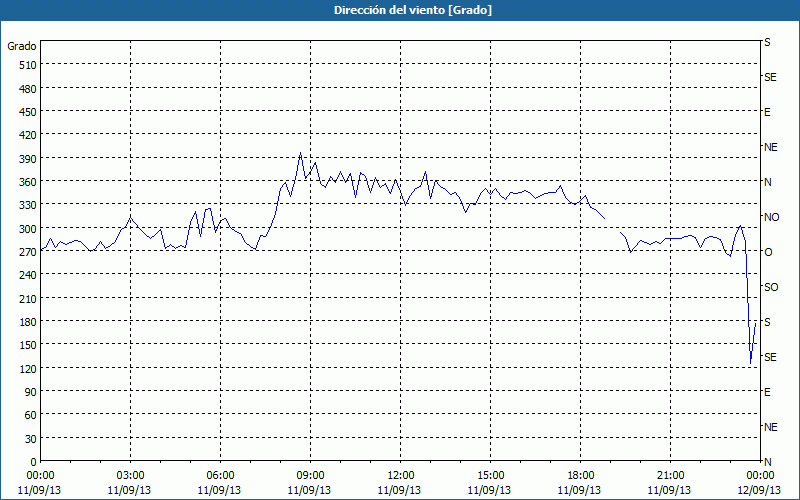Click the 'NO' compass label on the right axis

pyautogui.click(x=771, y=217)
